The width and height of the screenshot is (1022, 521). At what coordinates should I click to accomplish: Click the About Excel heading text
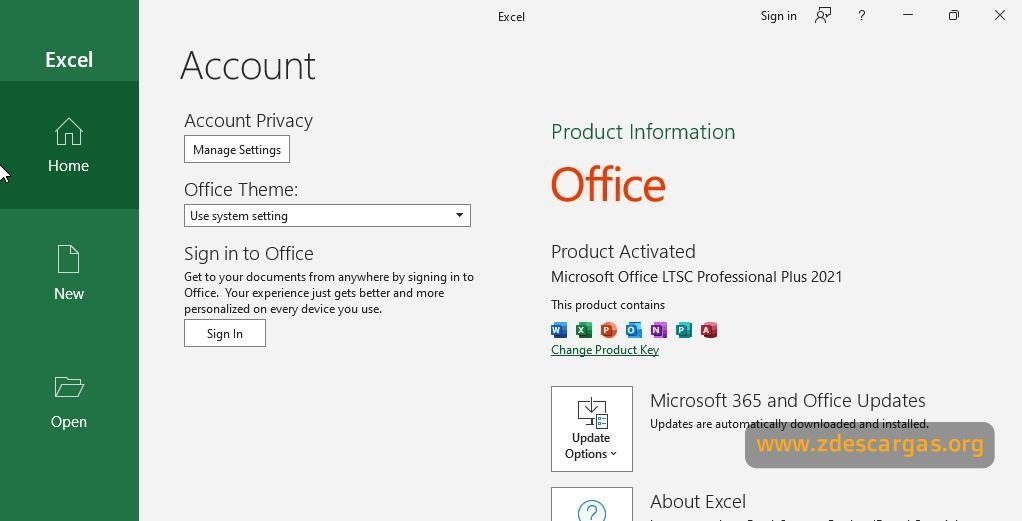pyautogui.click(x=698, y=501)
